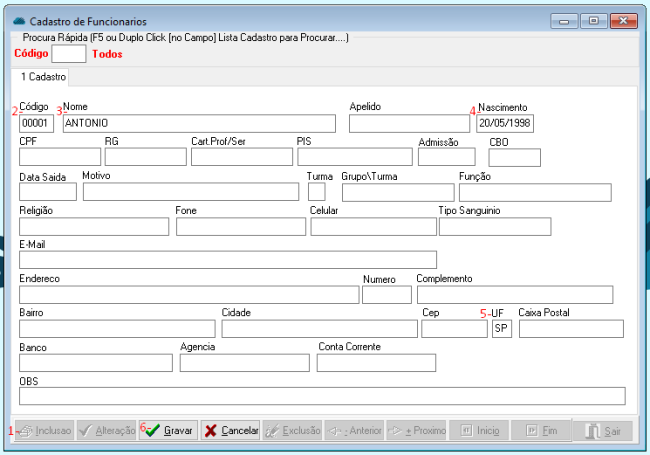Screen dimensions: 650x455
Task: Click the Gravar save button
Action: tap(168, 430)
